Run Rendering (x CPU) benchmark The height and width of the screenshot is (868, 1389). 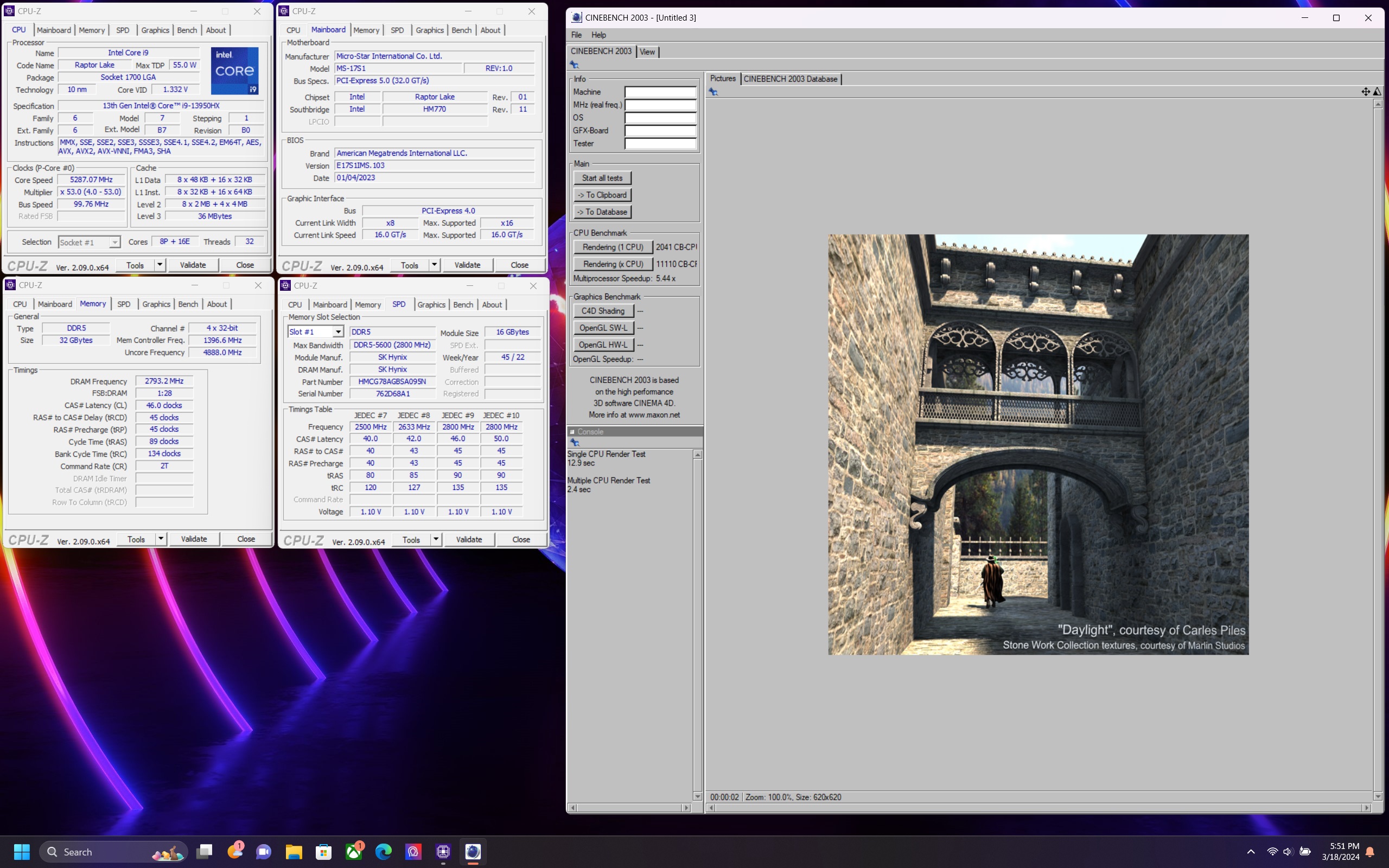point(613,264)
